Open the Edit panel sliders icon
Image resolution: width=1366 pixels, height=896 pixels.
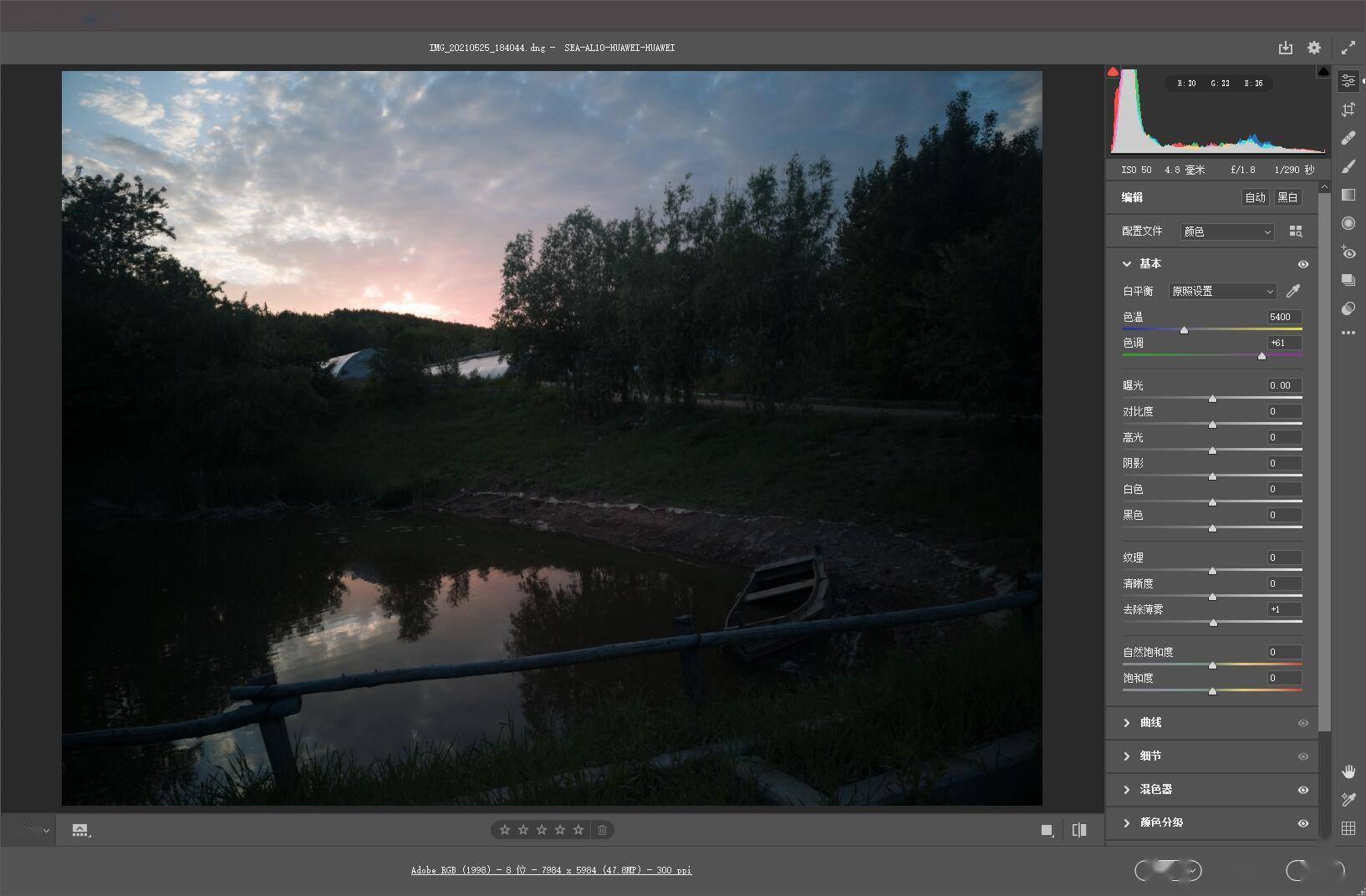pos(1348,81)
